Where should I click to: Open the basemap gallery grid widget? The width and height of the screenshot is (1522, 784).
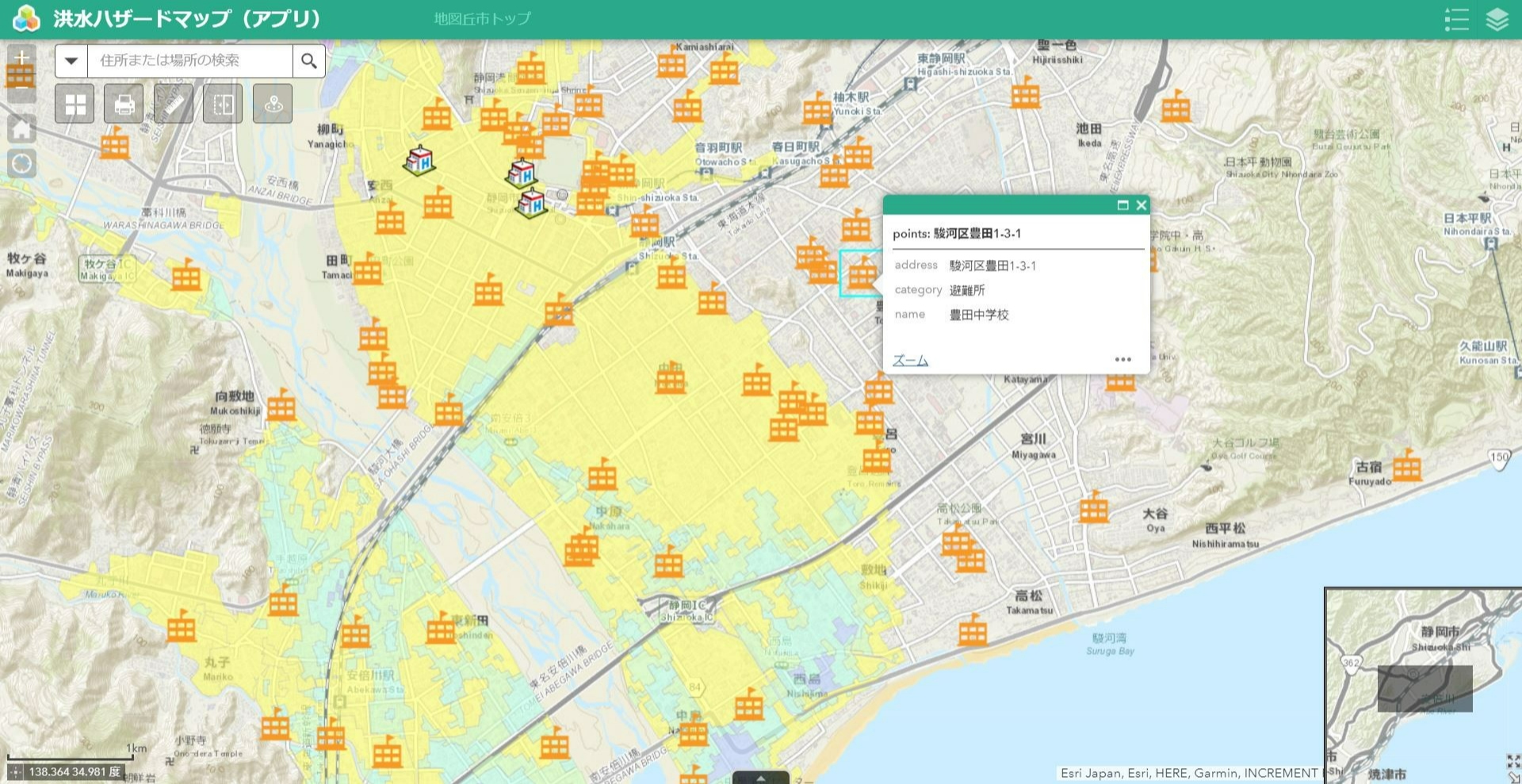[75, 104]
